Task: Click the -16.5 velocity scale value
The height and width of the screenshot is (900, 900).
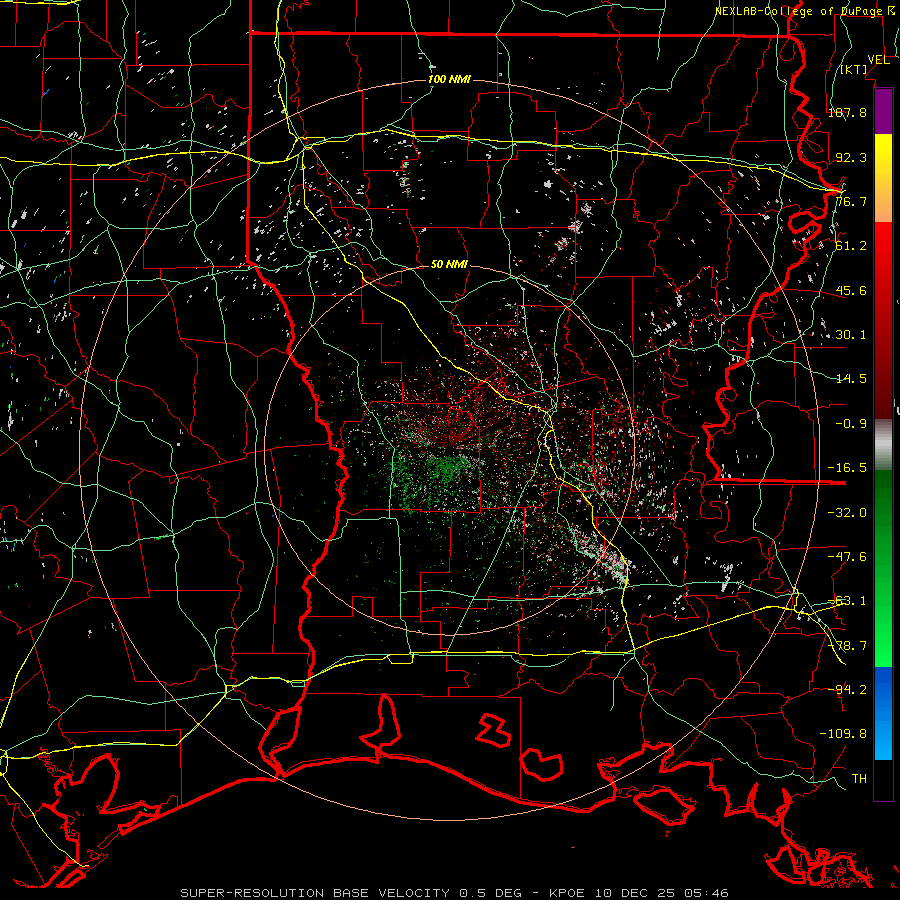Action: pos(847,468)
